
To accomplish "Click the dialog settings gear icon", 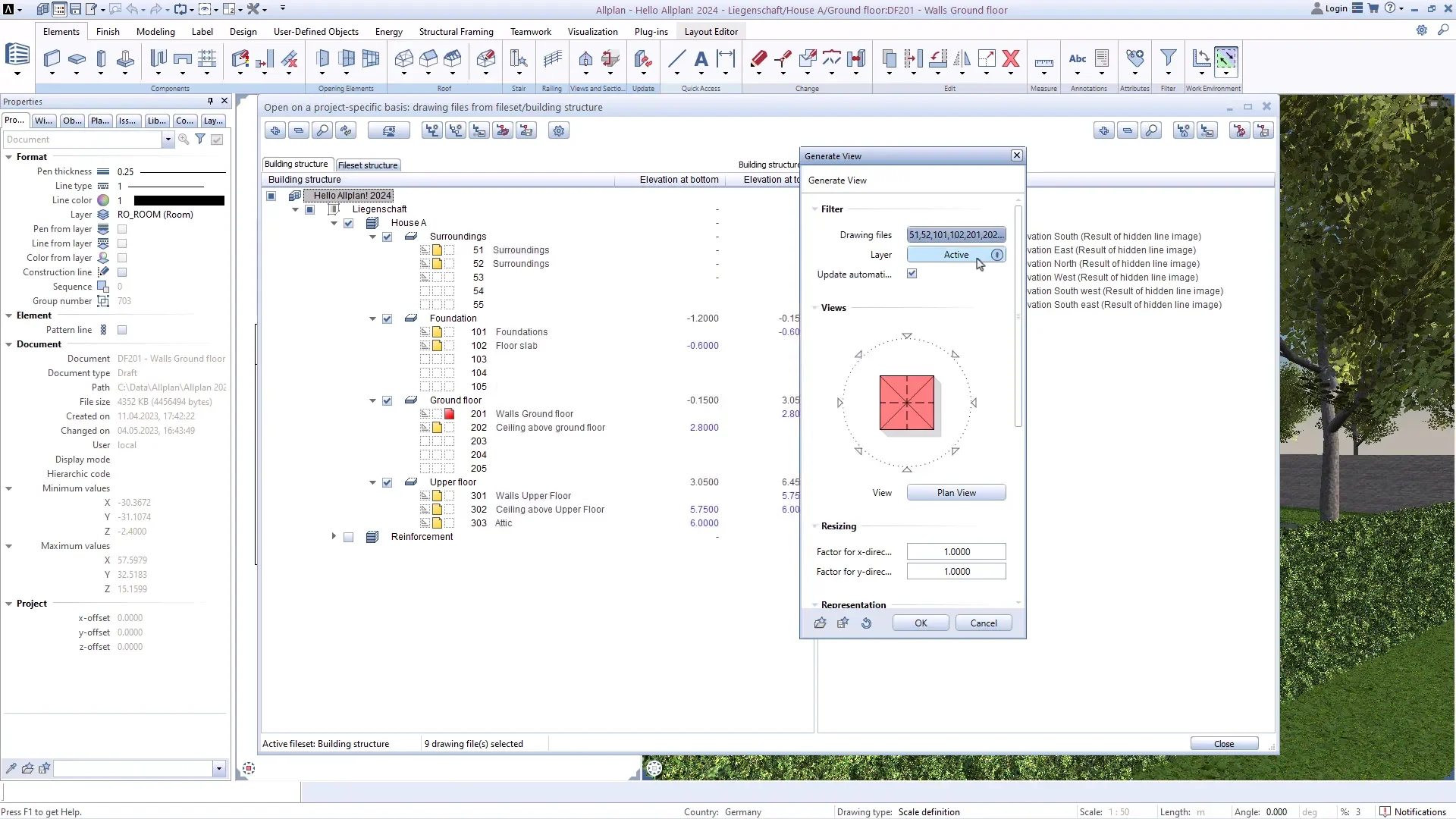I will pyautogui.click(x=559, y=130).
